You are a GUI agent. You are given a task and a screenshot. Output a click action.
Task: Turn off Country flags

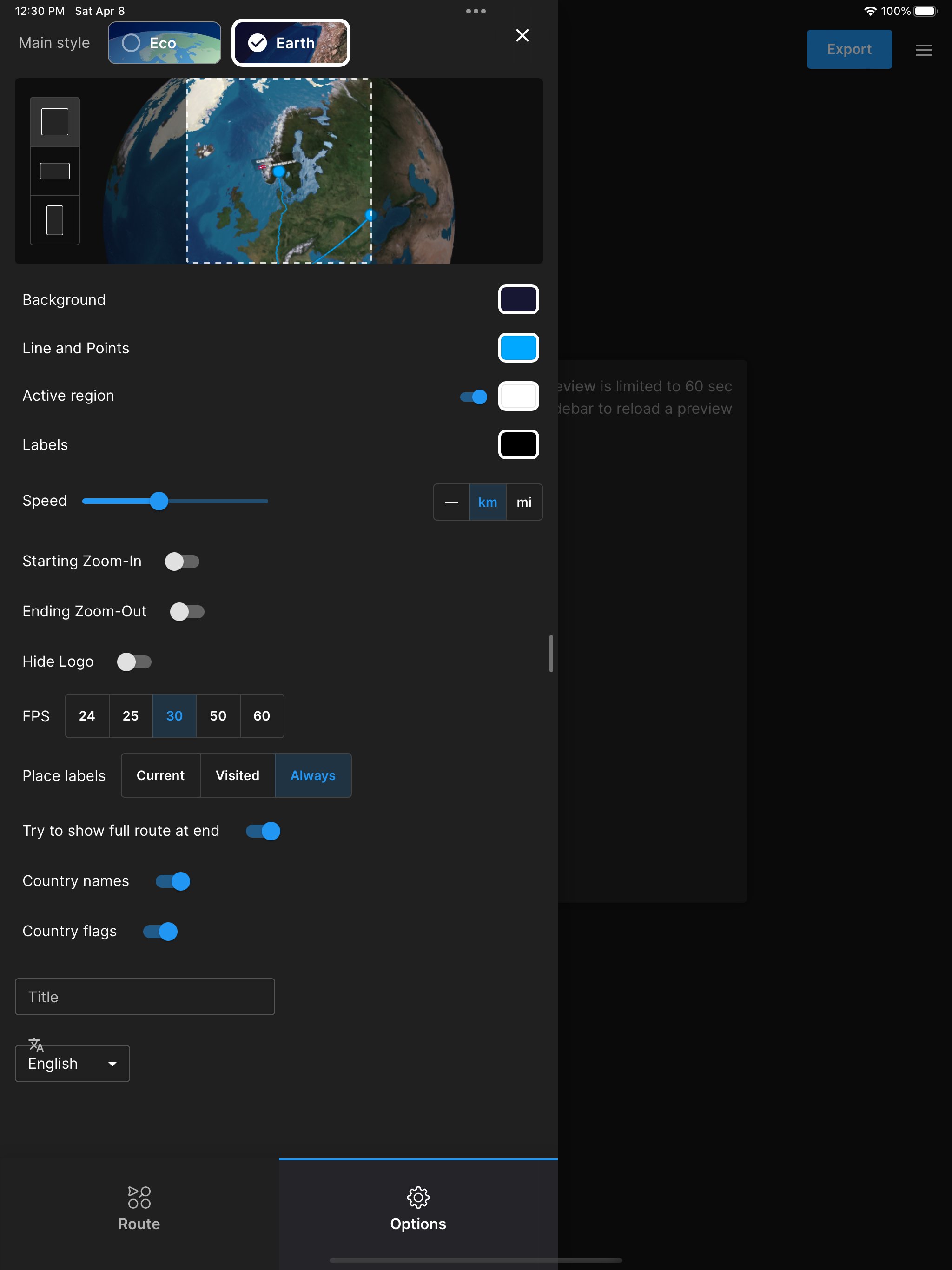coord(159,931)
